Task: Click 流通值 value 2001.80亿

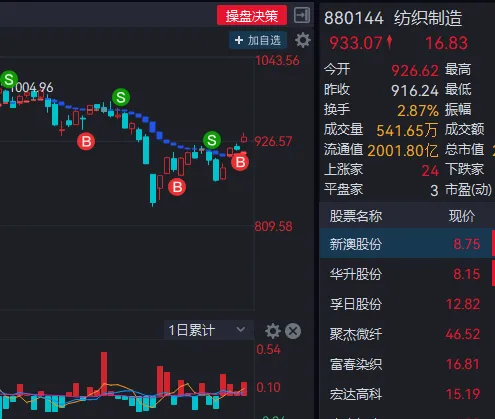Action: pyautogui.click(x=403, y=150)
